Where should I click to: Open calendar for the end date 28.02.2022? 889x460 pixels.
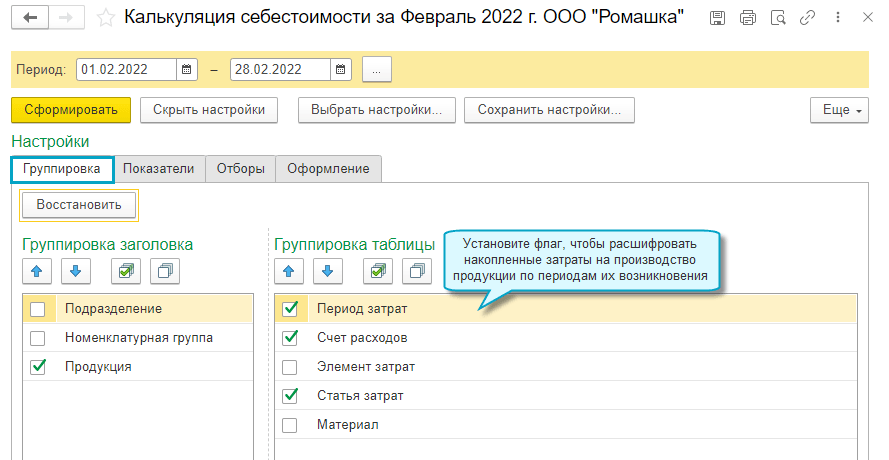341,69
